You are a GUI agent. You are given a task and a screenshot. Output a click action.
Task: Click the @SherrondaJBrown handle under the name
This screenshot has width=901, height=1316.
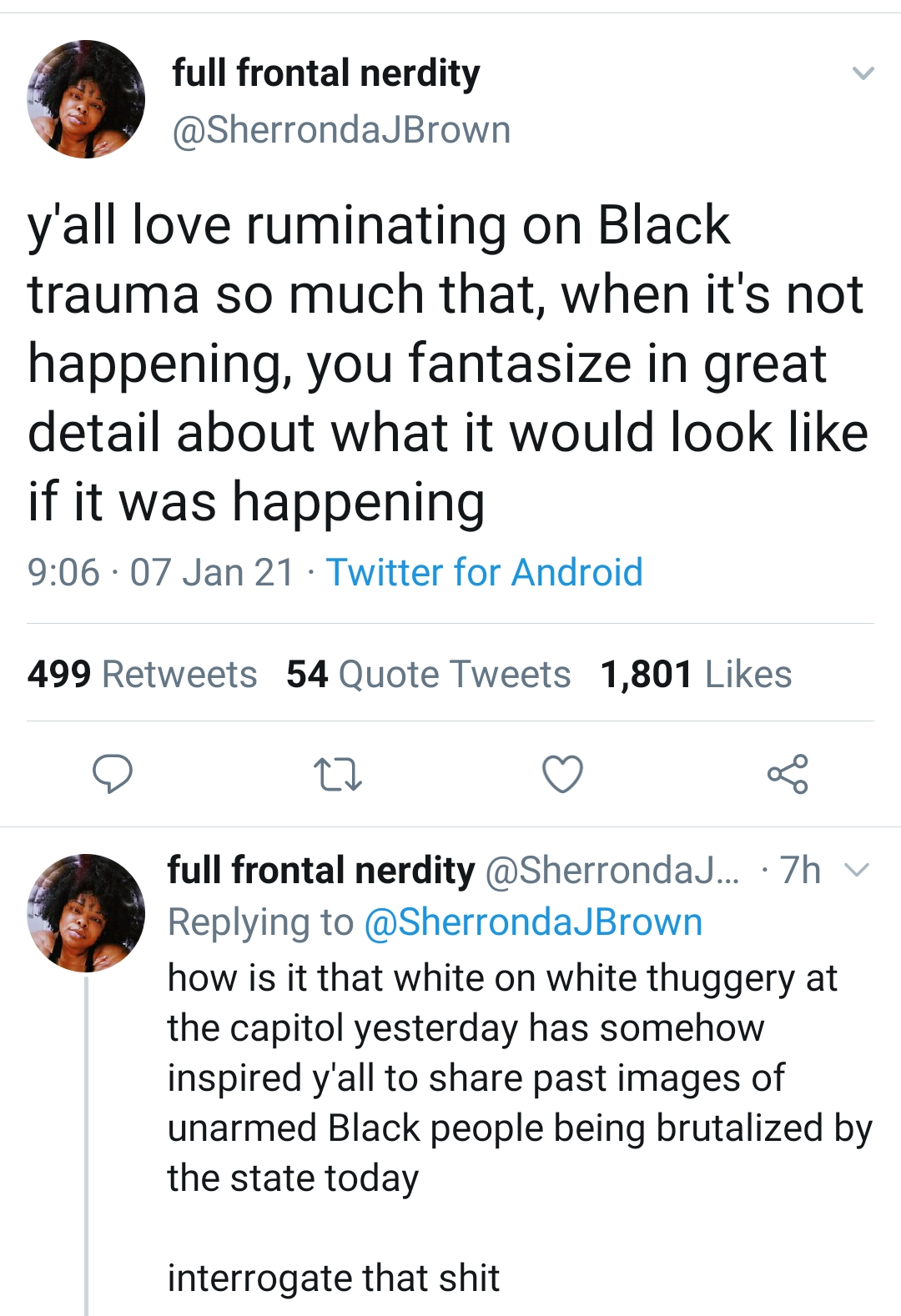[x=340, y=130]
